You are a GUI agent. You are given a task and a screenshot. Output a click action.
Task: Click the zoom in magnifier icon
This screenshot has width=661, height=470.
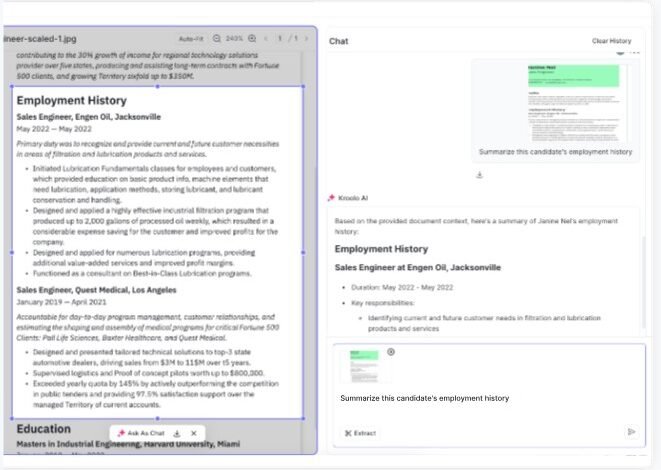click(x=252, y=38)
